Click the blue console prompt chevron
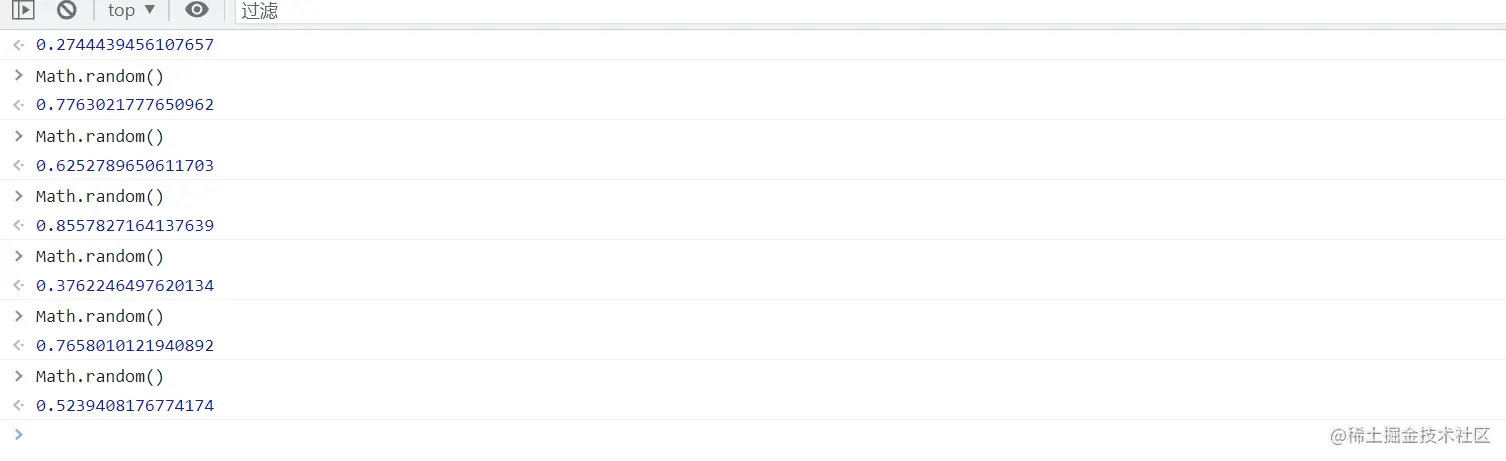The width and height of the screenshot is (1506, 461). click(18, 434)
